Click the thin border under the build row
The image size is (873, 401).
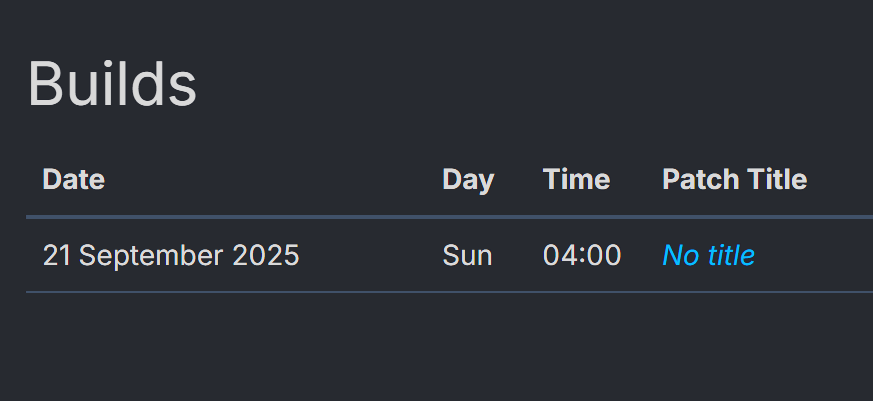coord(449,291)
